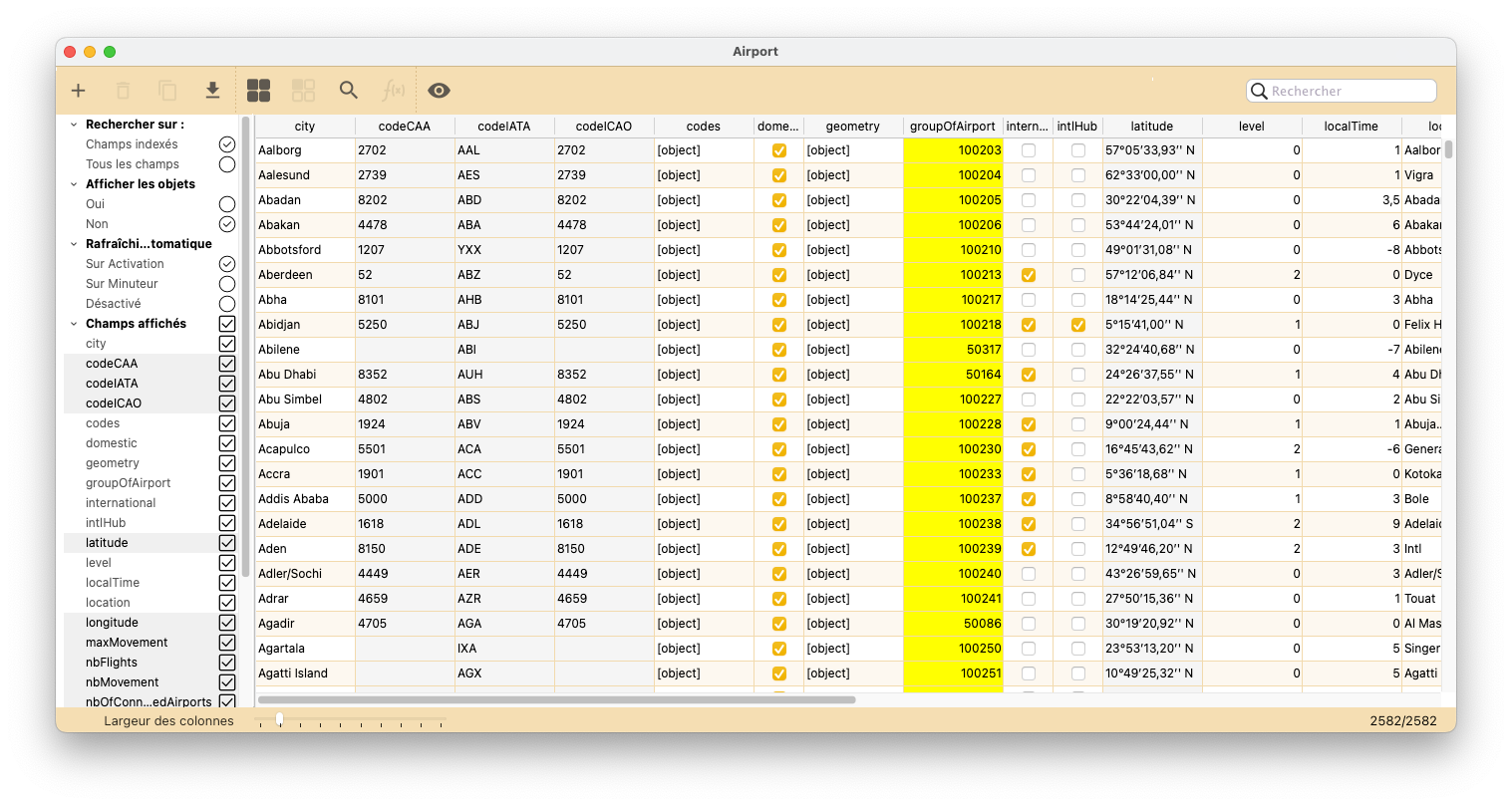Collapse the Rafraîchi...tomatique section
This screenshot has width=1512, height=806.
point(74,244)
